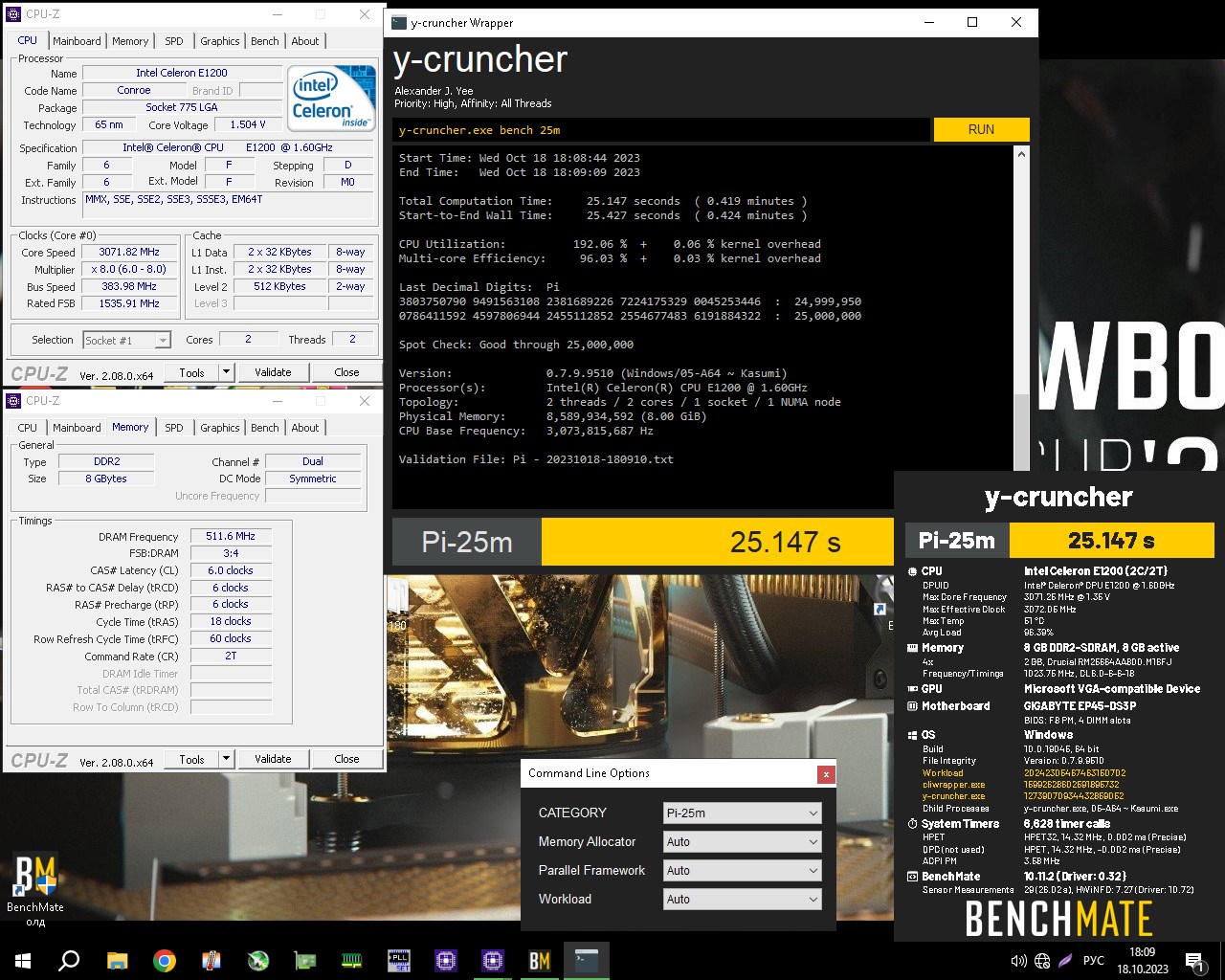
Task: Click the Core Voltage 1.504 V value
Action: click(248, 124)
